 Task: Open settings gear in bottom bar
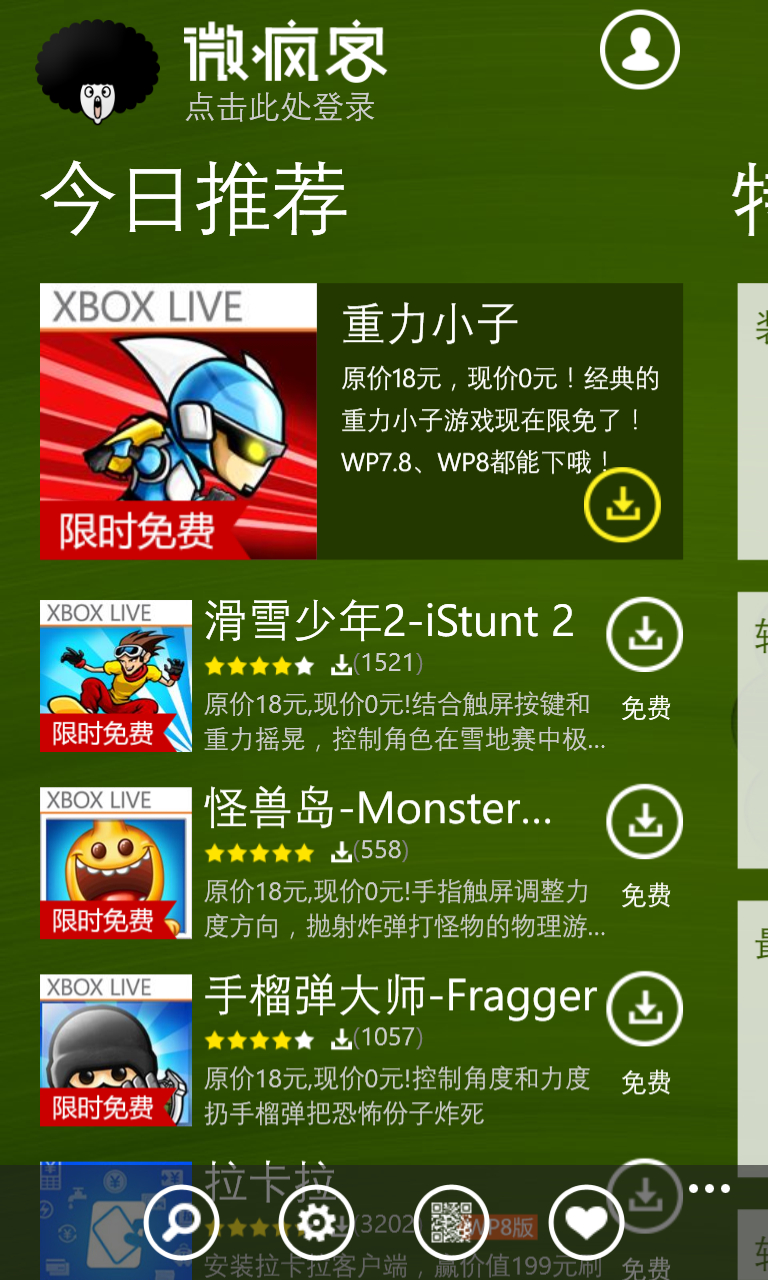(x=317, y=1222)
